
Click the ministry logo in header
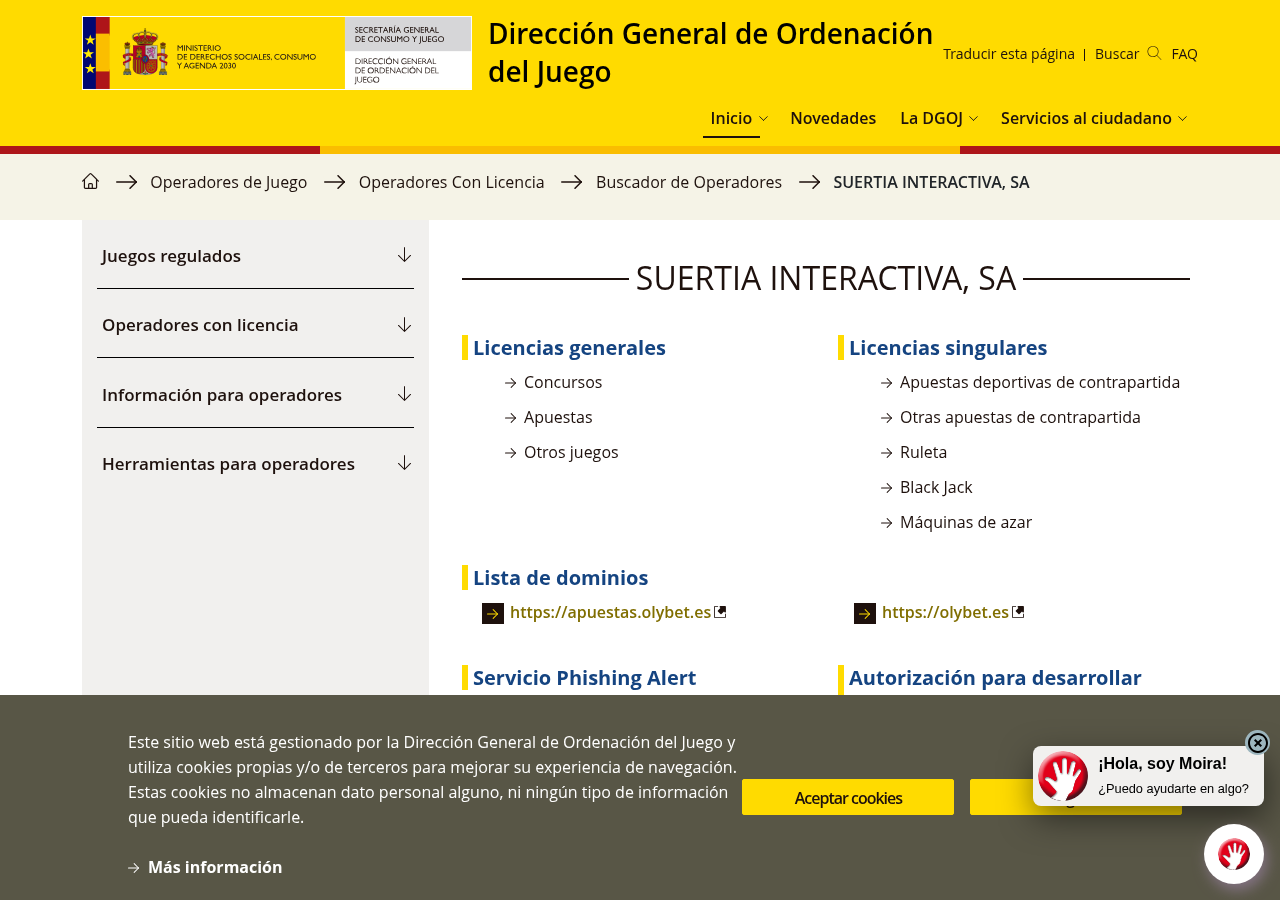pyautogui.click(x=277, y=53)
